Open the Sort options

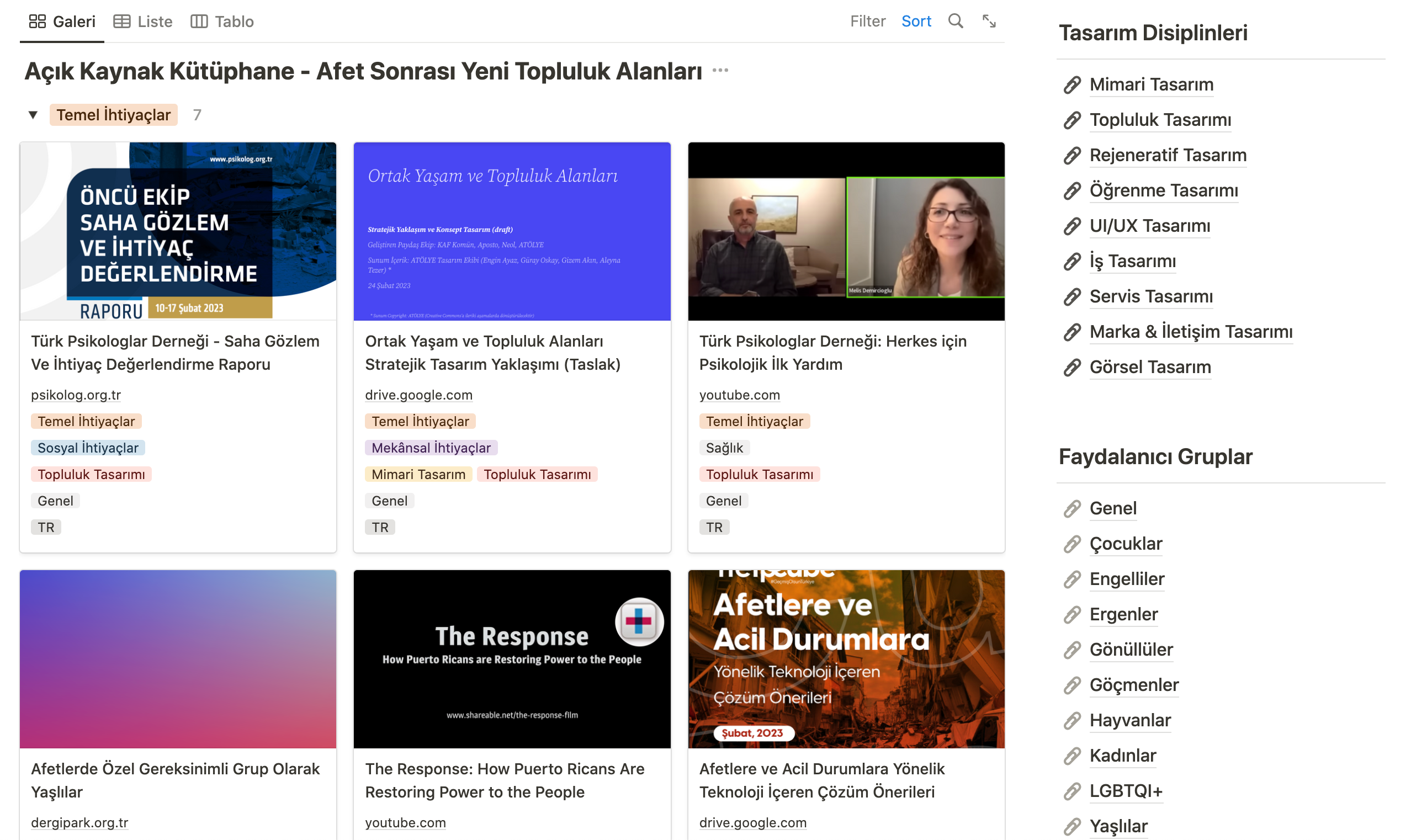click(x=916, y=22)
